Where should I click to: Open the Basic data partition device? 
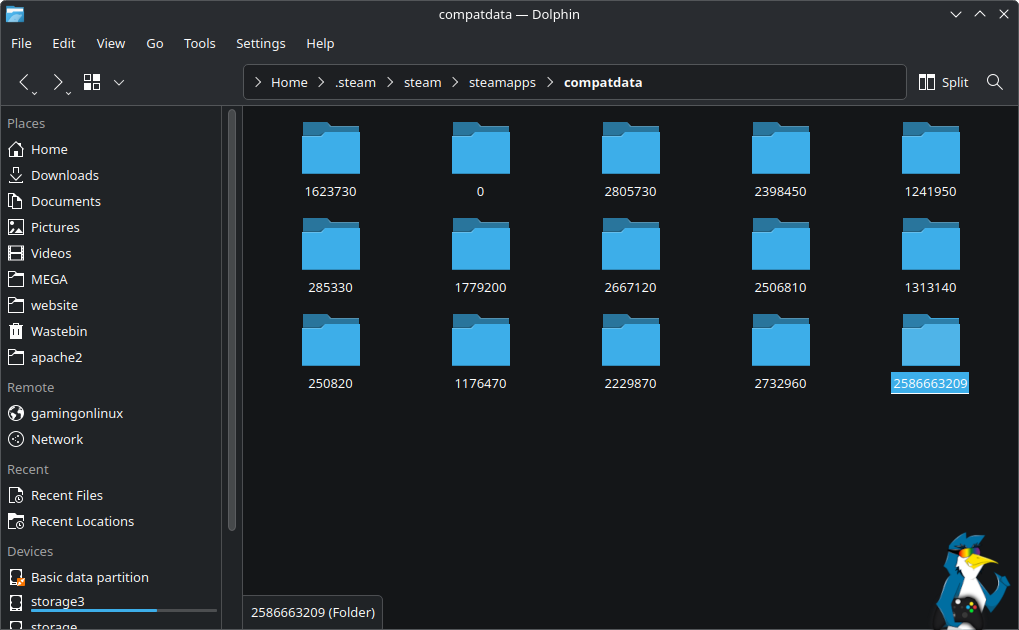(89, 577)
